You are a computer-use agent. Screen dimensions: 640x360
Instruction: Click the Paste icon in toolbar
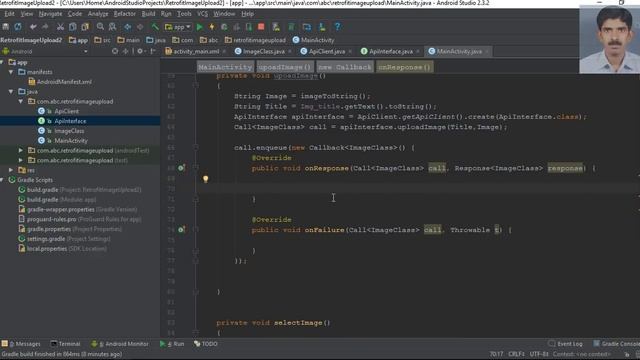pyautogui.click(x=85, y=27)
